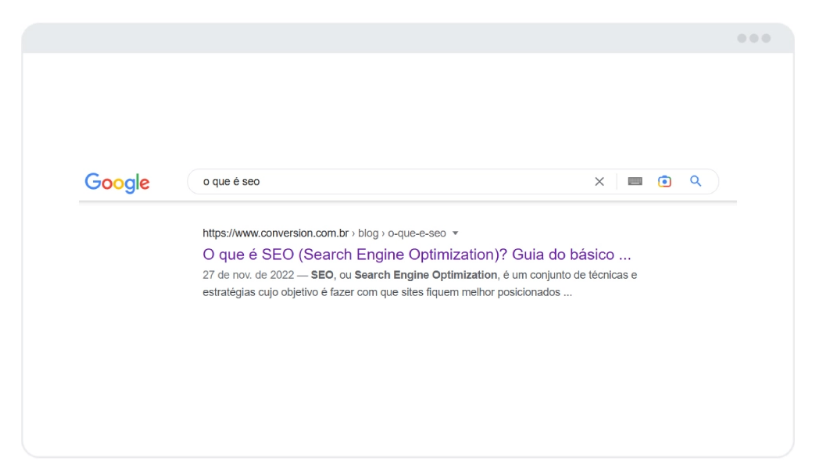Click the rightmost dot in window controls
Viewport: 822px width, 475px height.
click(x=766, y=38)
